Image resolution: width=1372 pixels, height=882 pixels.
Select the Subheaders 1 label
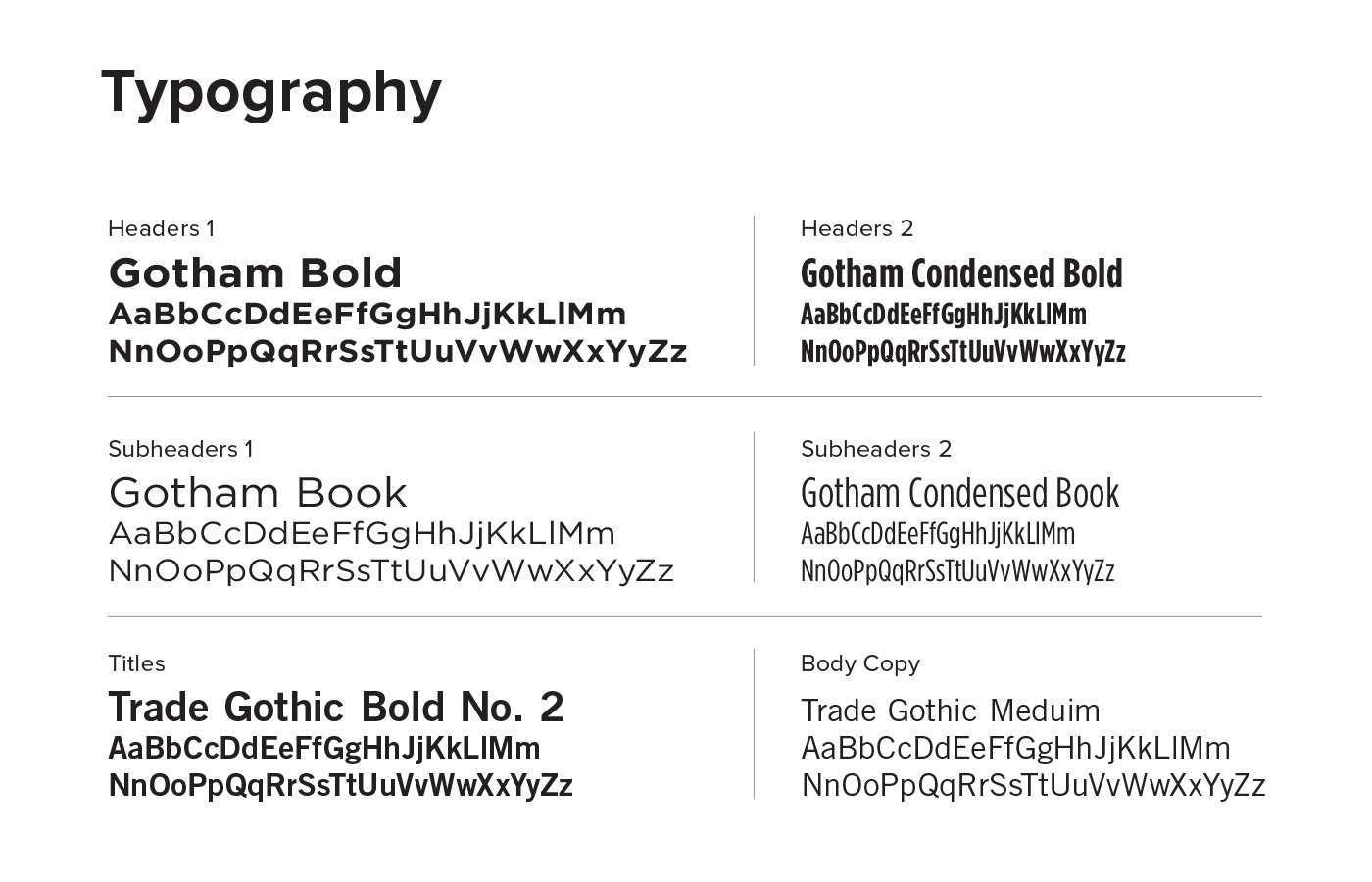(x=181, y=449)
